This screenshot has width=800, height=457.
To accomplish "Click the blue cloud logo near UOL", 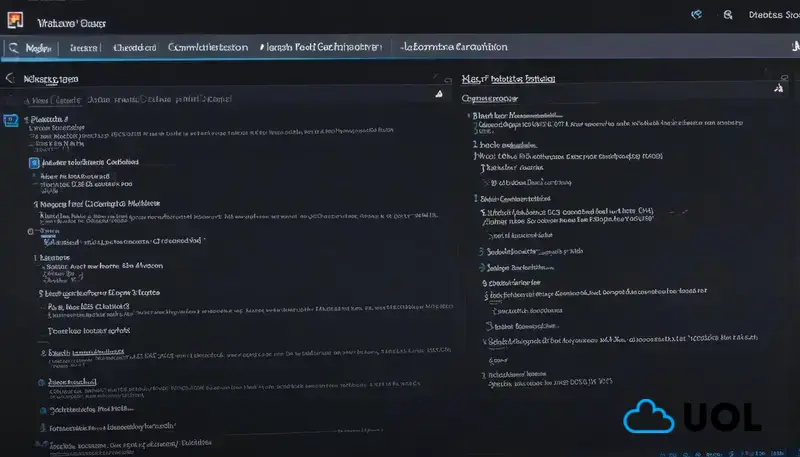I will click(648, 416).
